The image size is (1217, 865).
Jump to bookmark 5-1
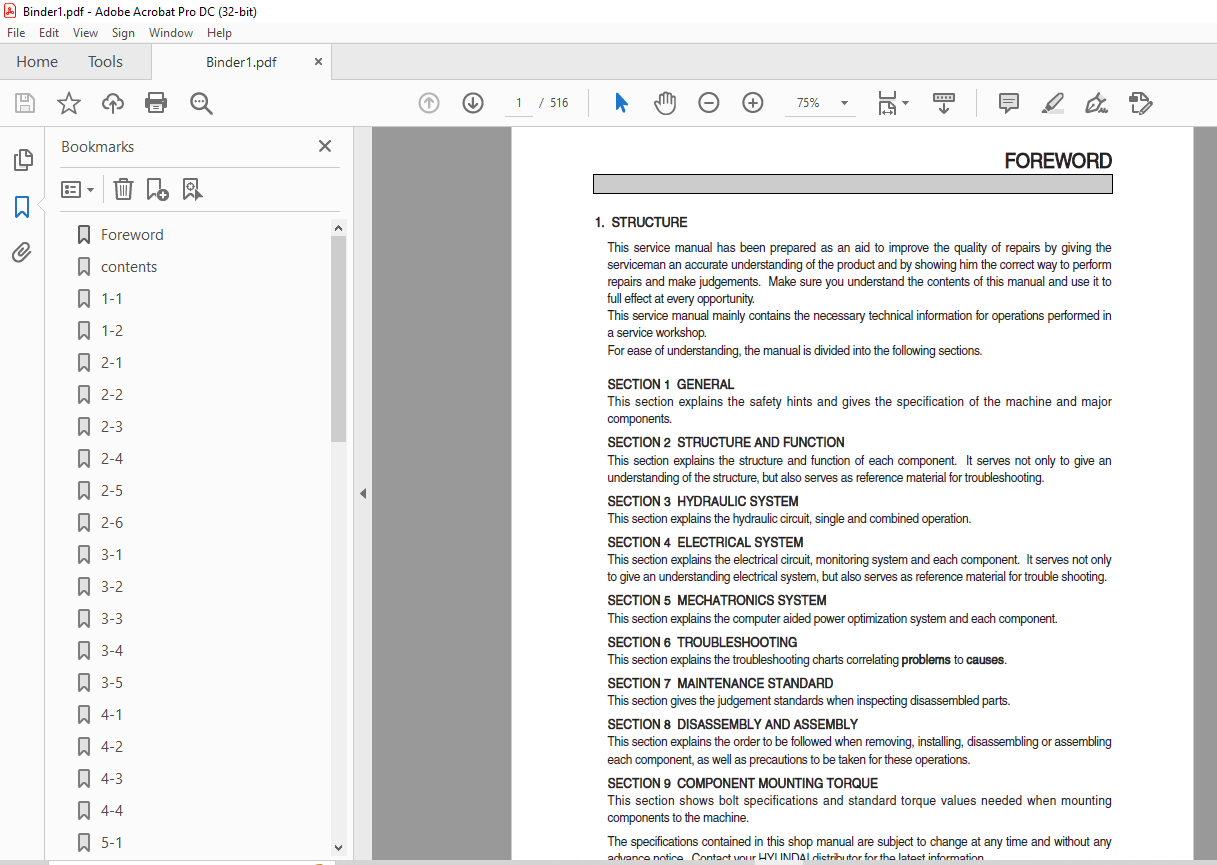pyautogui.click(x=112, y=843)
